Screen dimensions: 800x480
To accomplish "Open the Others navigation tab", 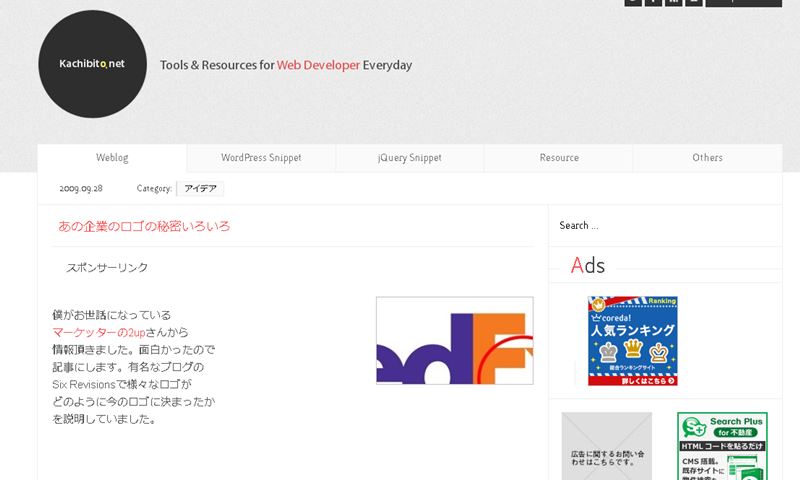I will pyautogui.click(x=707, y=158).
